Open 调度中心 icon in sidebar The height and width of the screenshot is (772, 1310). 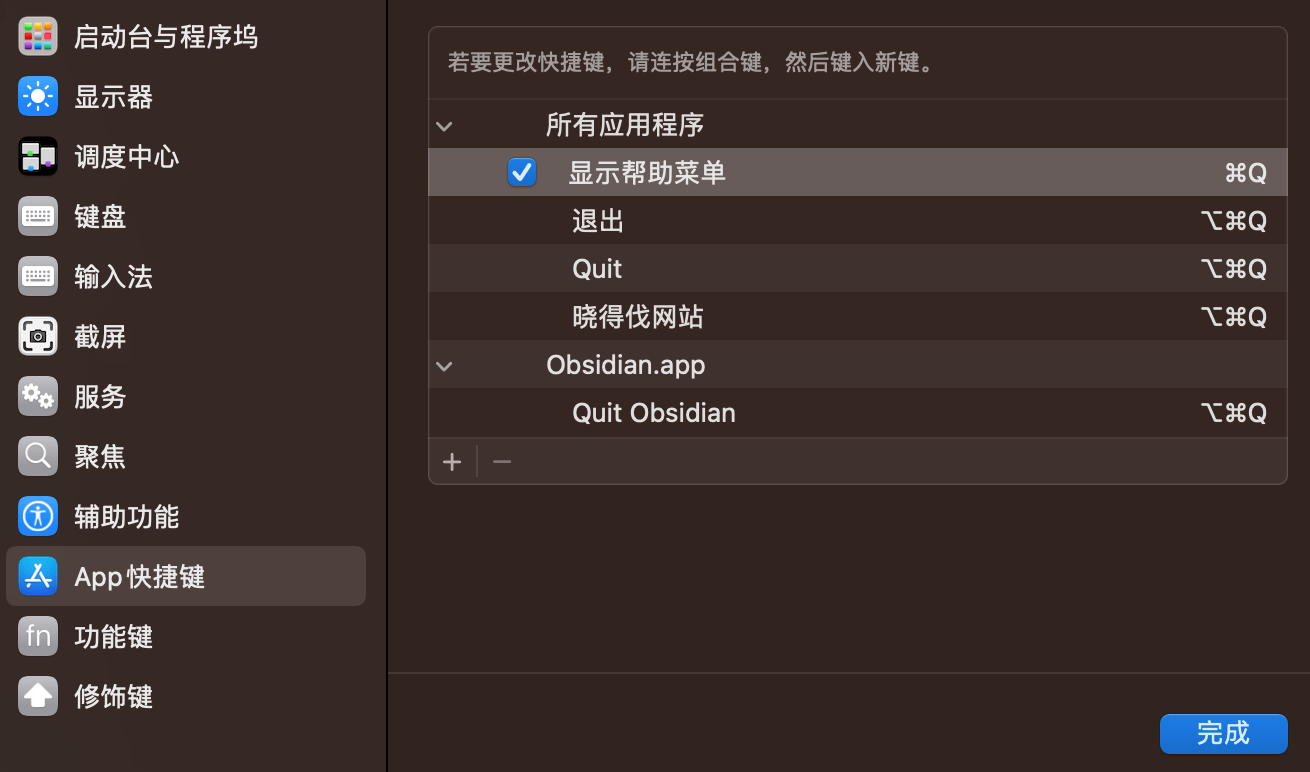(38, 157)
